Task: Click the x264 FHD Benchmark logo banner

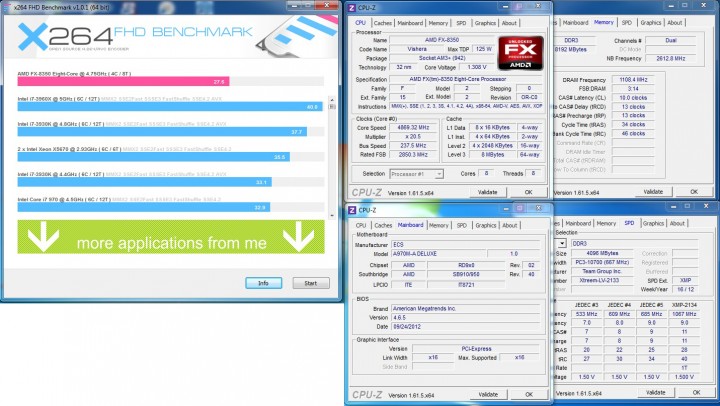Action: [171, 37]
